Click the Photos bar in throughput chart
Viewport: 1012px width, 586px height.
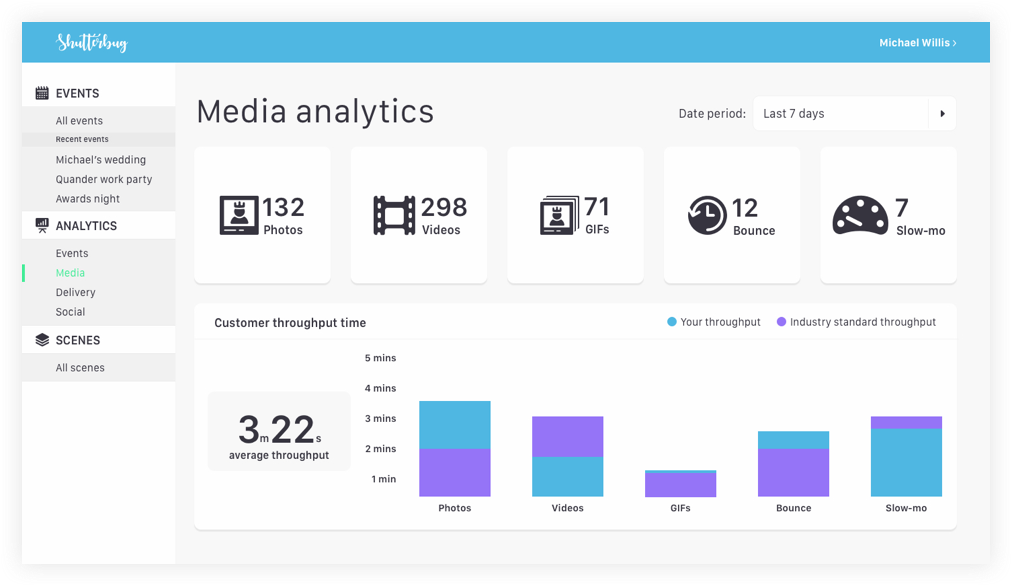(x=455, y=449)
